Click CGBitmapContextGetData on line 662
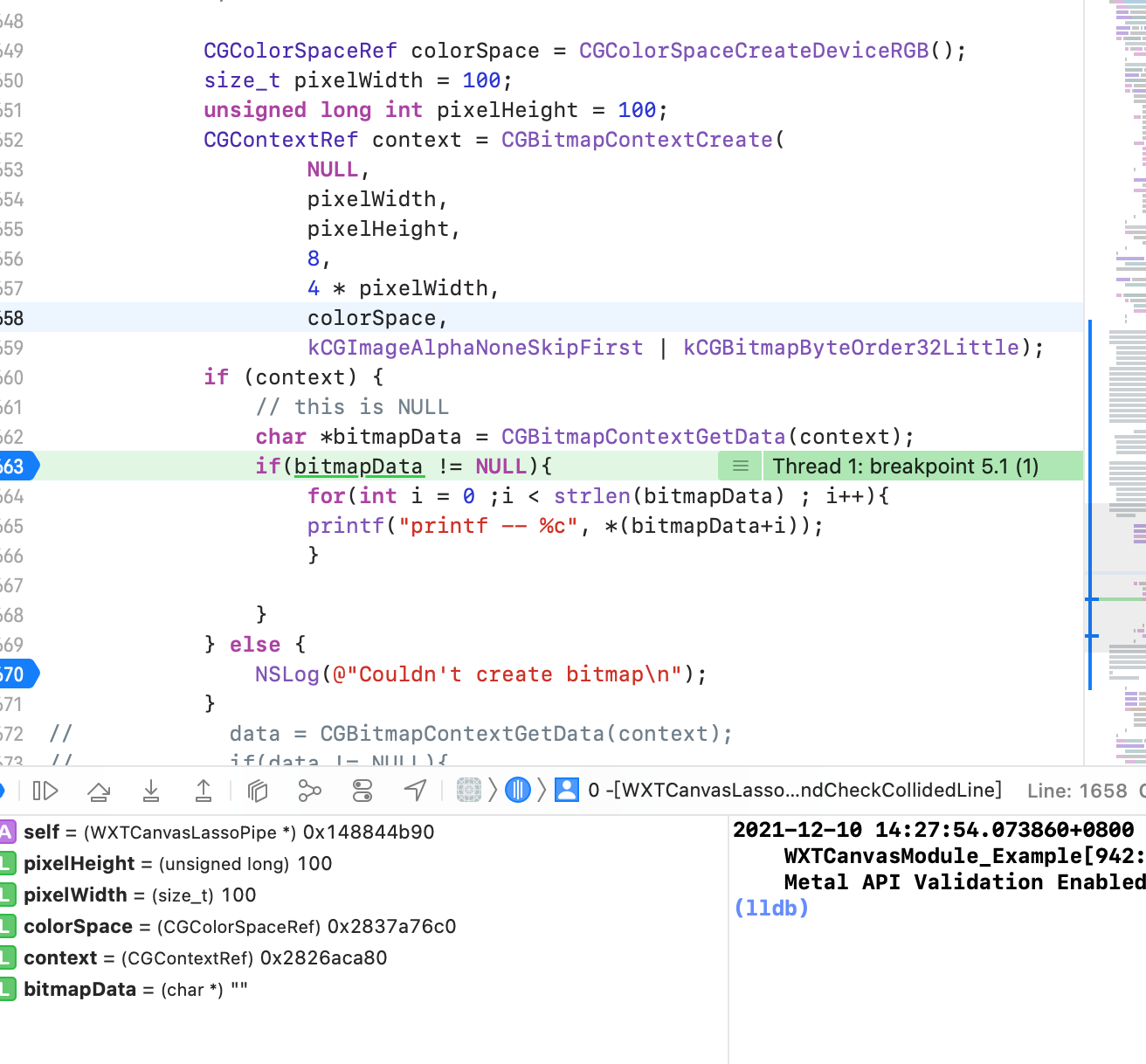The width and height of the screenshot is (1146, 1064). (644, 437)
